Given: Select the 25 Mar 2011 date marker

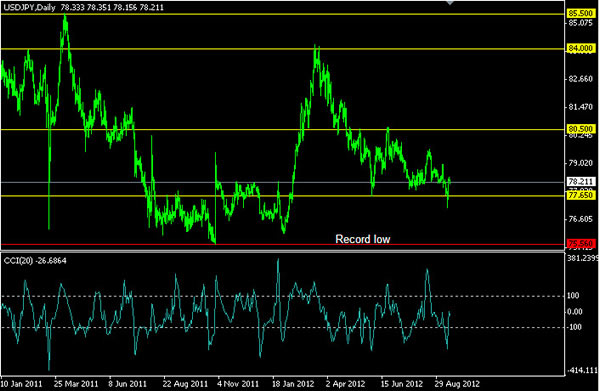Looking at the screenshot, I should point(76,384).
